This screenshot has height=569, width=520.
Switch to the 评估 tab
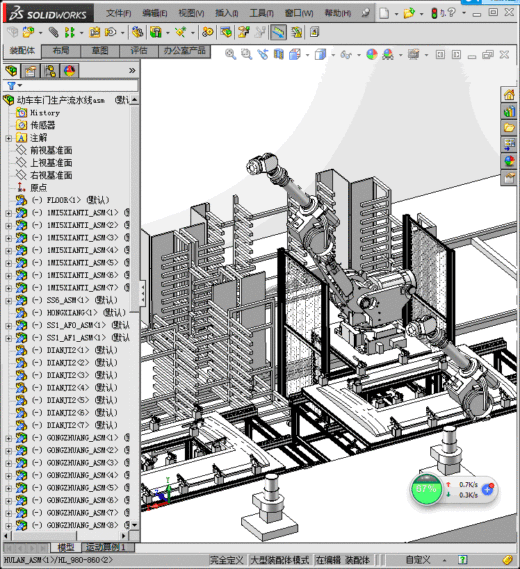click(x=139, y=51)
